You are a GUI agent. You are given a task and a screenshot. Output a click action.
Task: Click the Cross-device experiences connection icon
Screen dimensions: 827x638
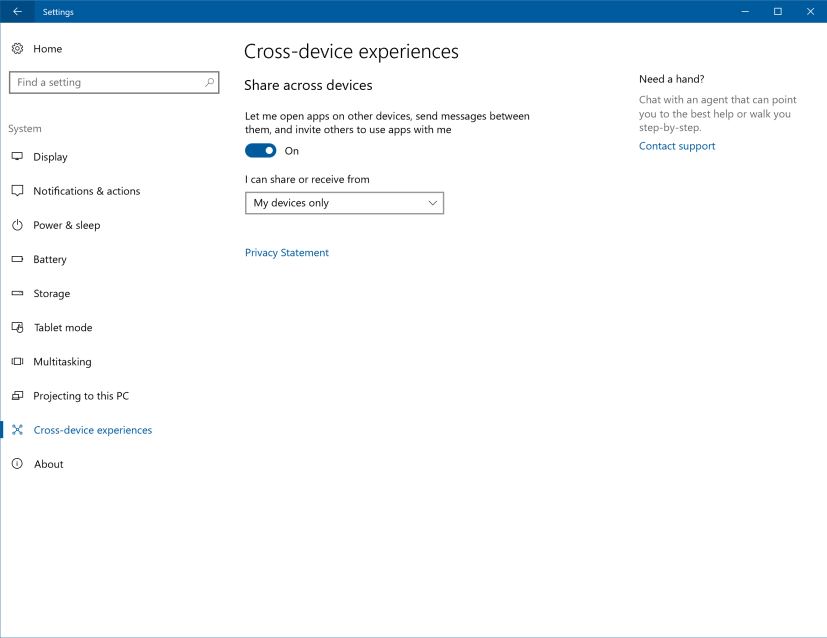pos(17,430)
